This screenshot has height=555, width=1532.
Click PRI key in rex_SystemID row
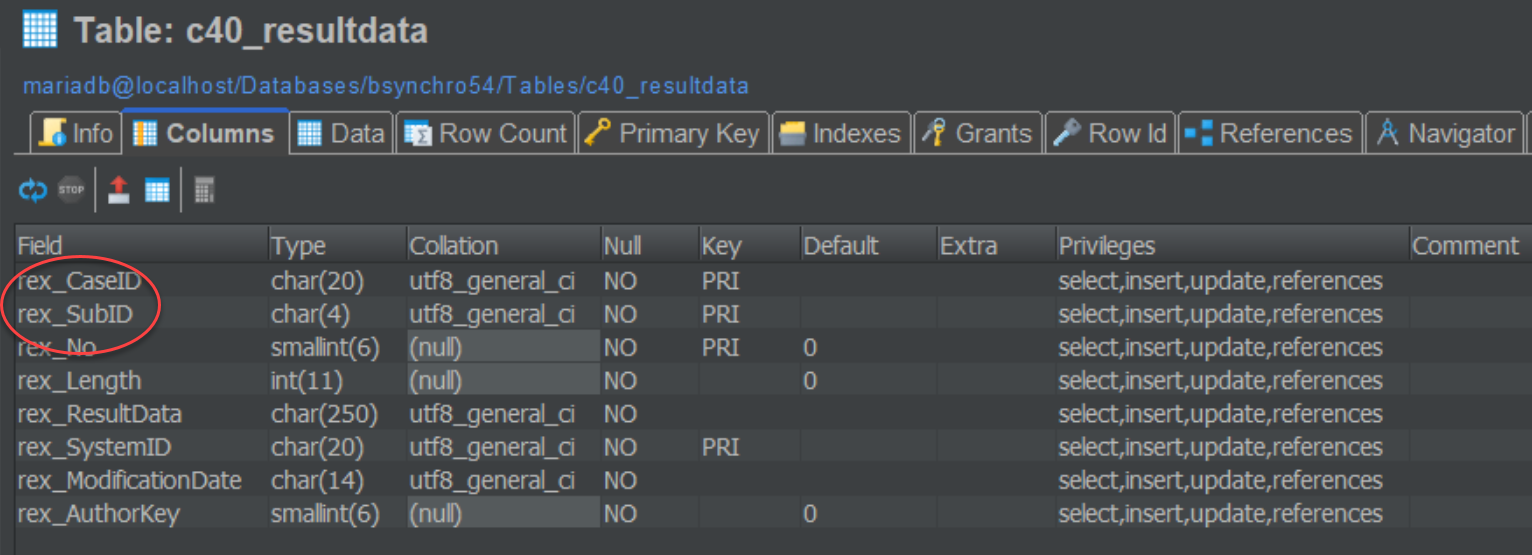749,447
